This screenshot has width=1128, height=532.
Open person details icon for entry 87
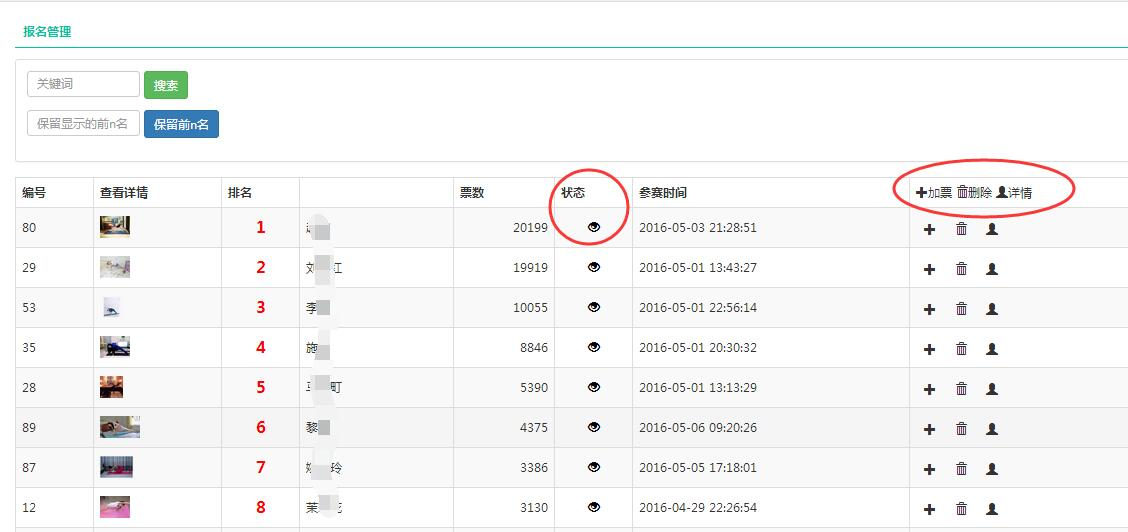pyautogui.click(x=992, y=469)
